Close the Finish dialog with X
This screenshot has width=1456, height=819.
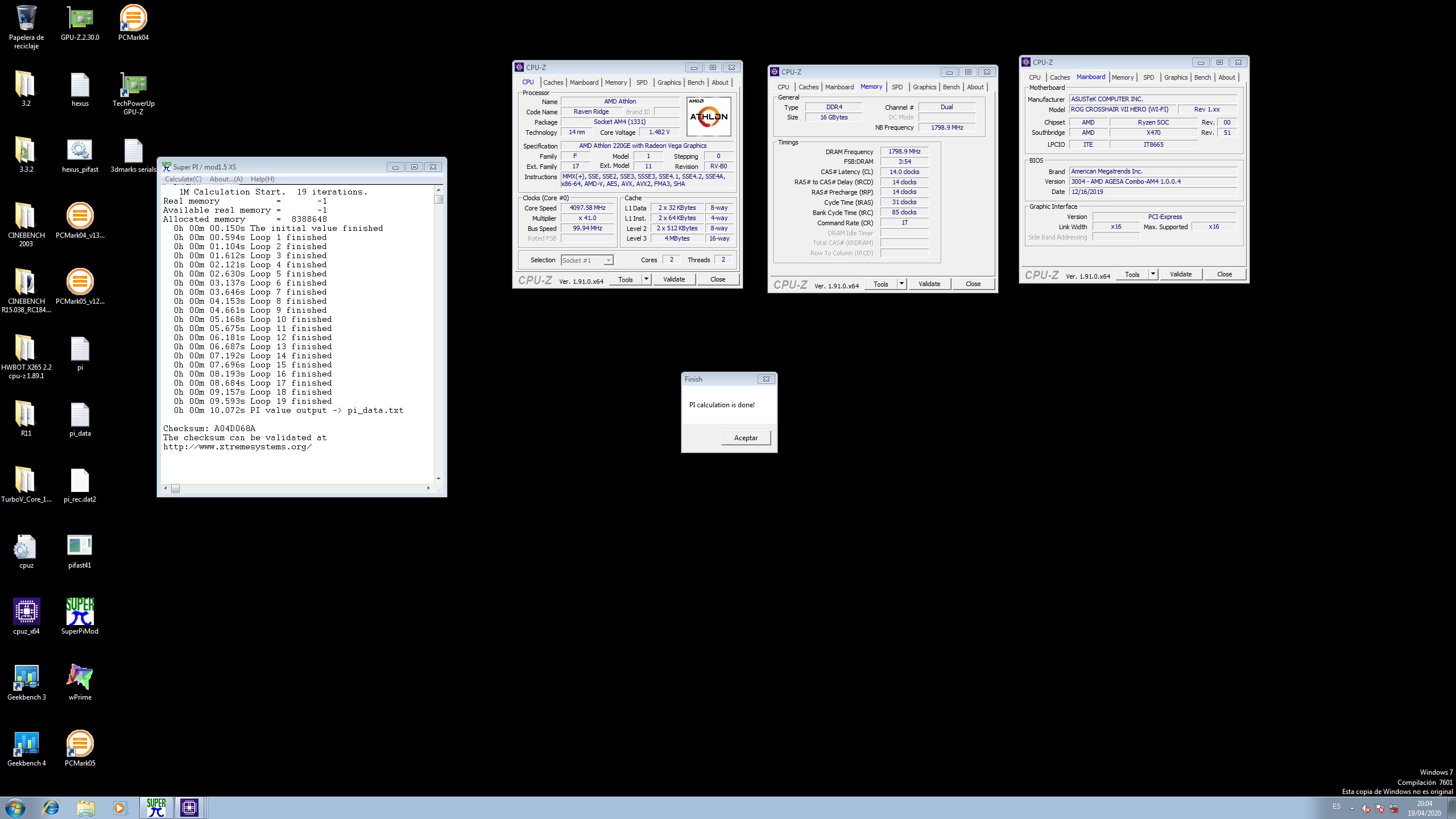pyautogui.click(x=766, y=379)
